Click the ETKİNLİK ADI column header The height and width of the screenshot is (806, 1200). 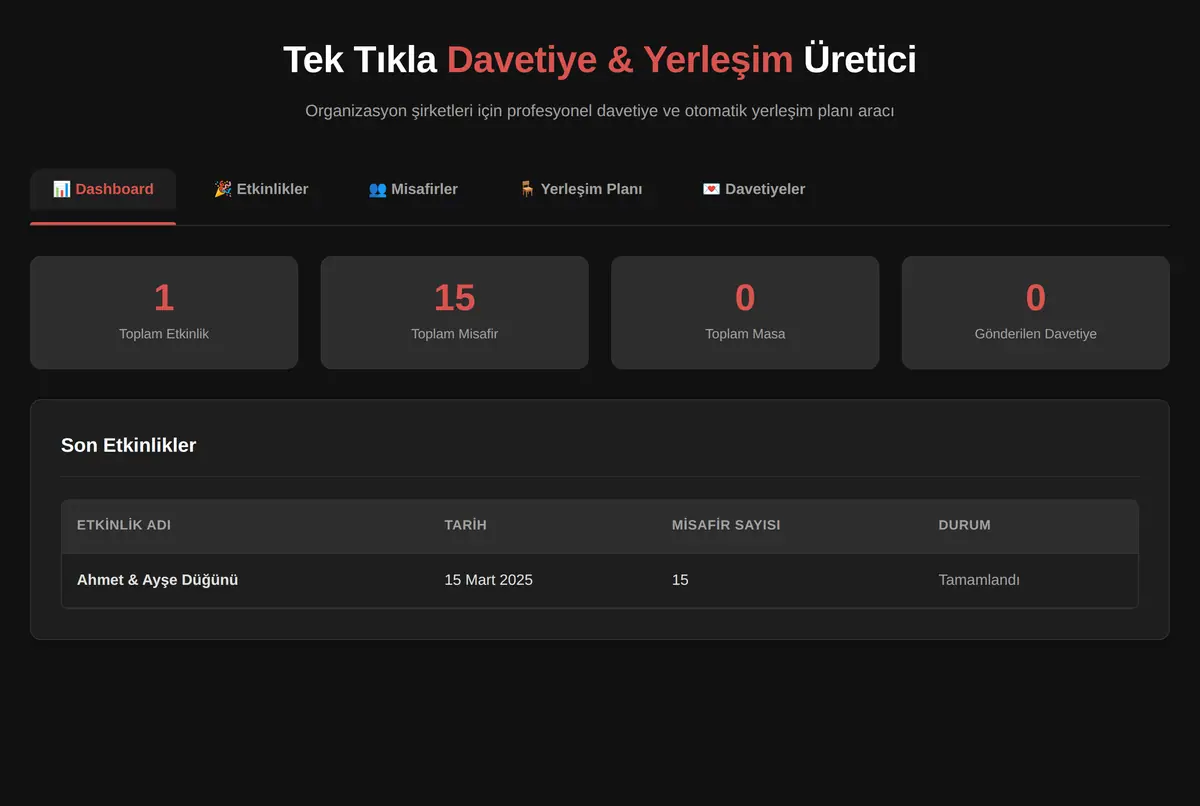coord(124,525)
